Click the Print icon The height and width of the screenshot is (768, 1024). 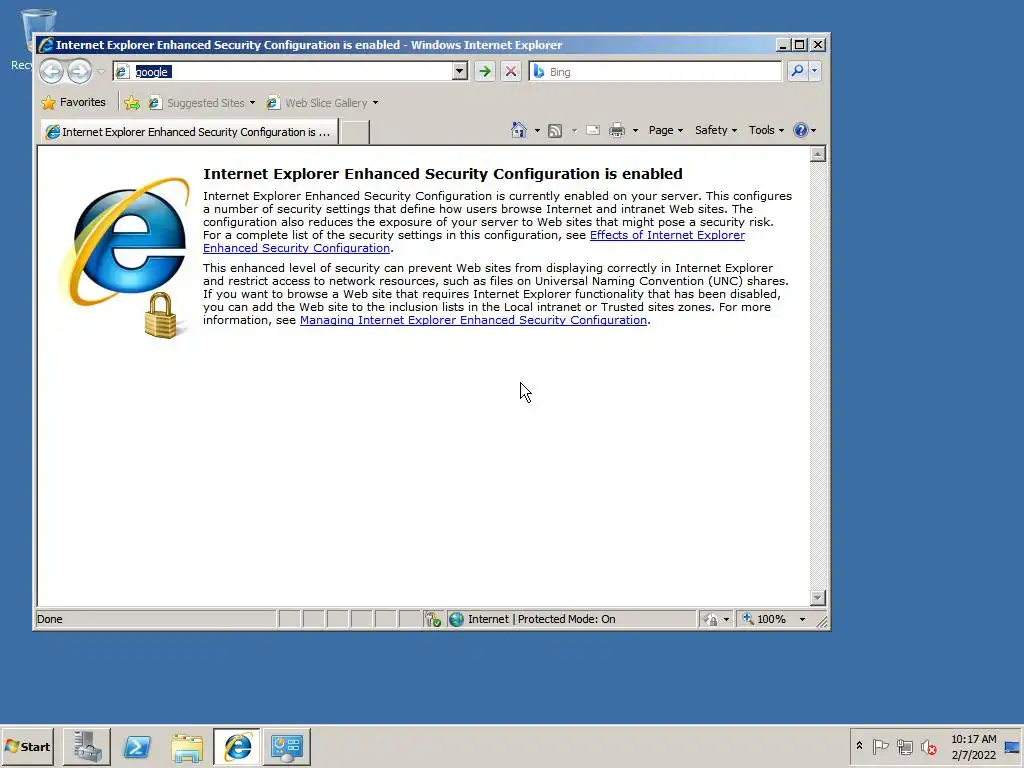[616, 130]
